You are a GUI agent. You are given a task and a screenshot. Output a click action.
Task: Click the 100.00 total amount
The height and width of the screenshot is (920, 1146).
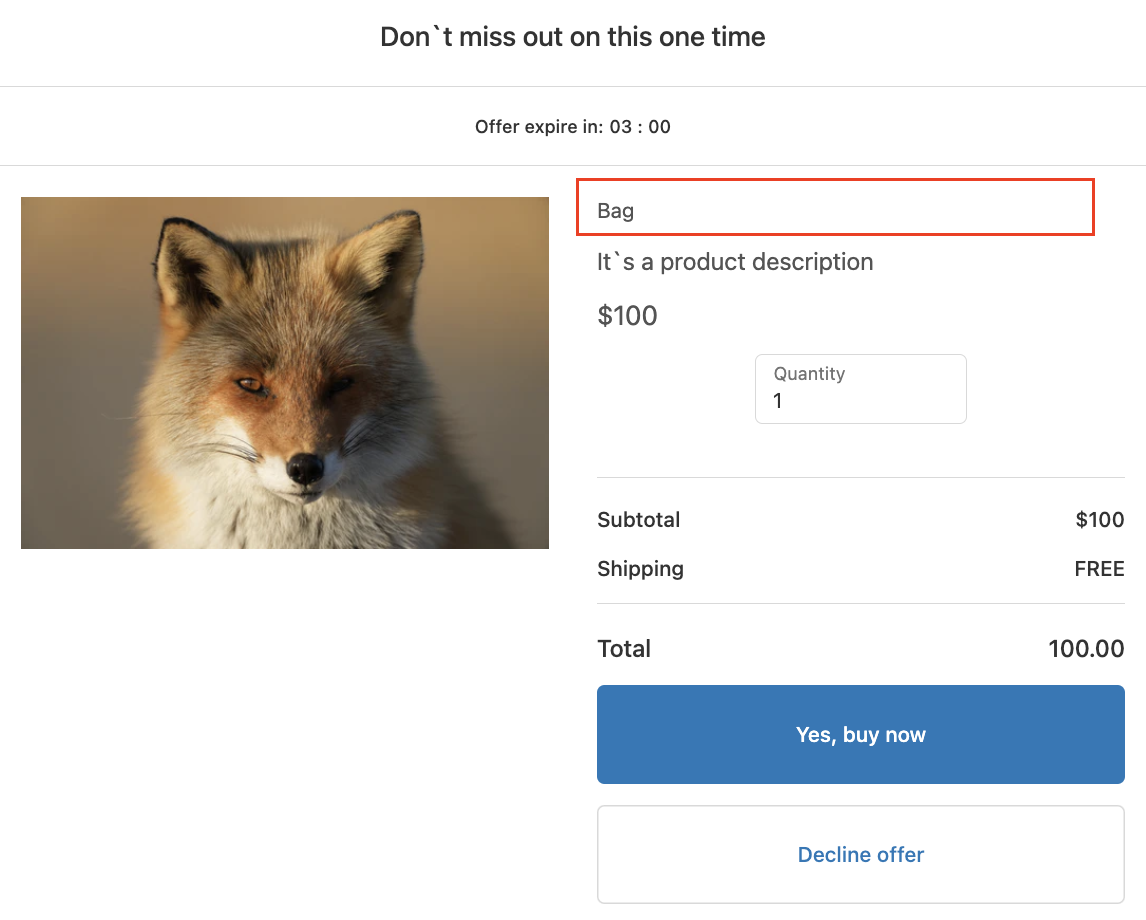click(1086, 649)
